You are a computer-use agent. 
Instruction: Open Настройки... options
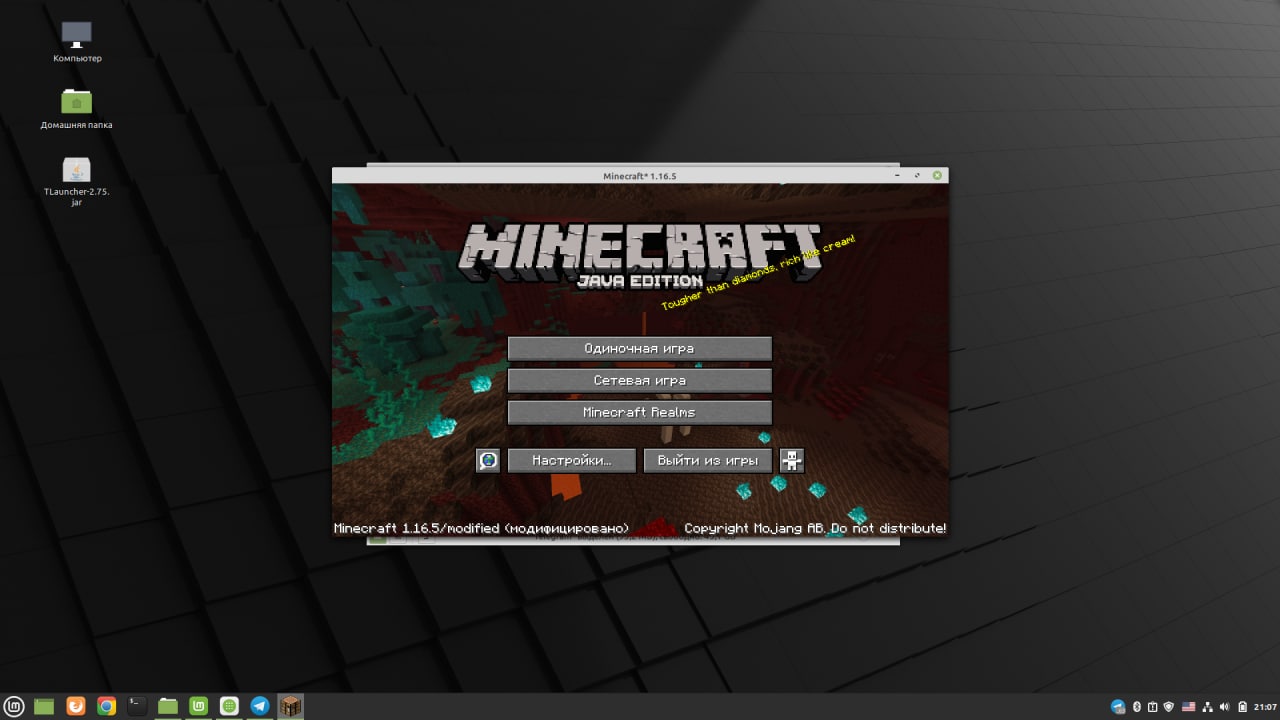572,460
